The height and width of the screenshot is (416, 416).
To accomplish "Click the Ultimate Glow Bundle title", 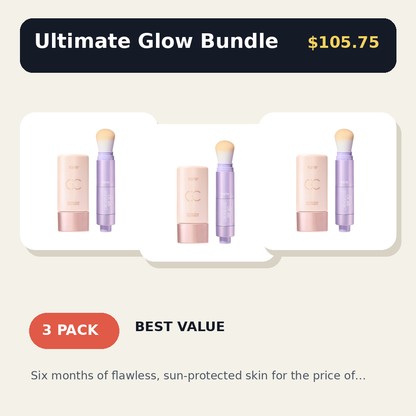I will point(156,41).
